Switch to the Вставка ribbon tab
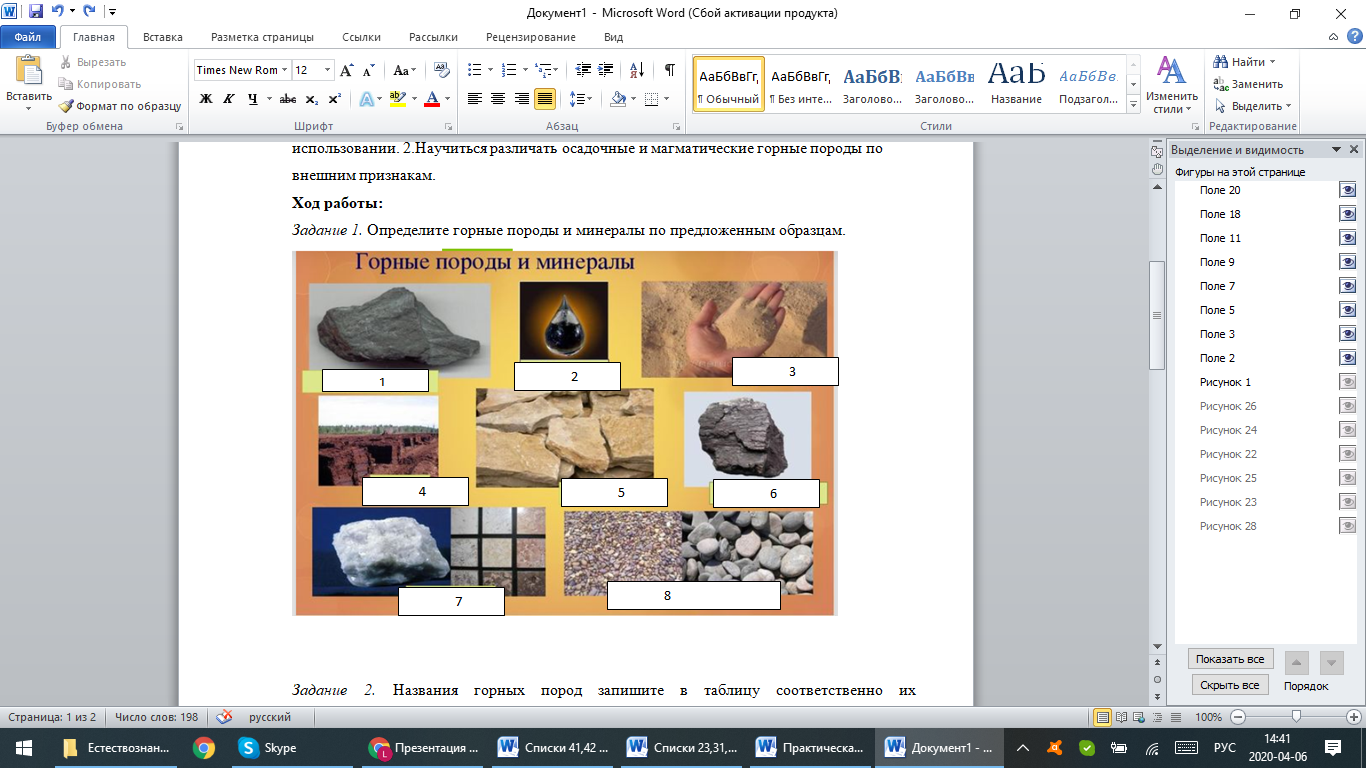This screenshot has height=768, width=1366. click(x=163, y=37)
